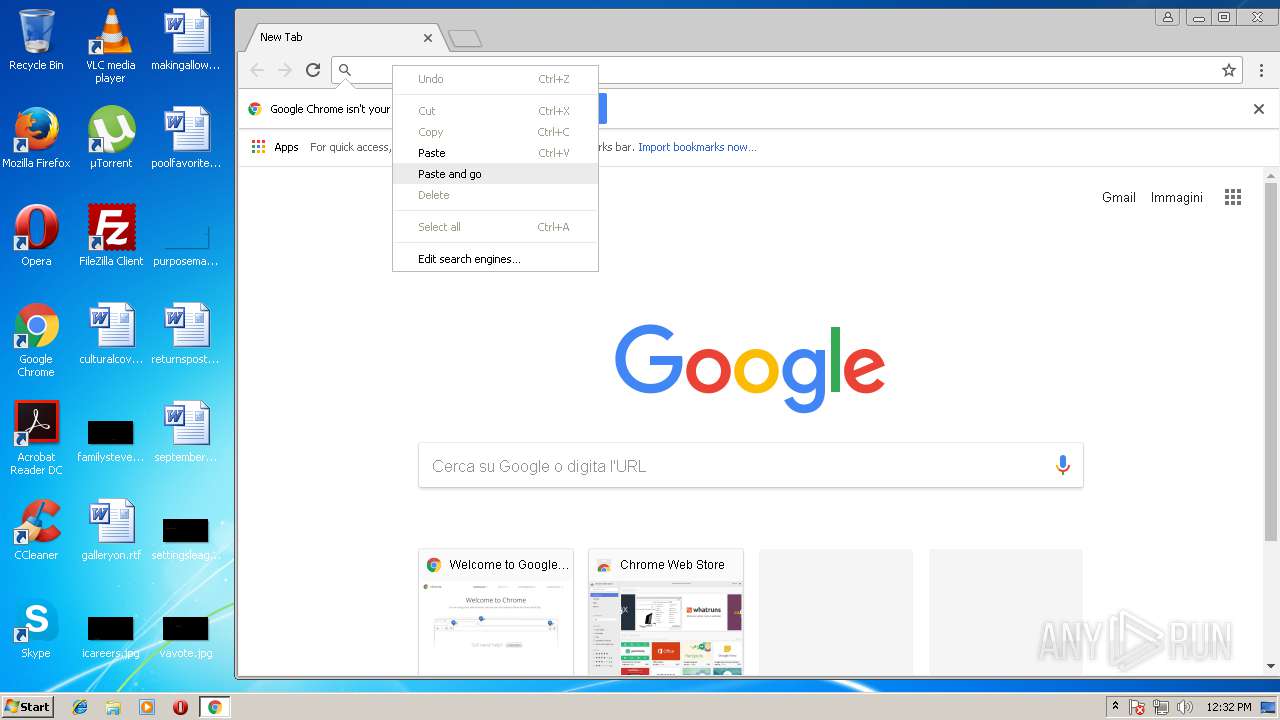
Task: Click the Chrome reload button
Action: (x=313, y=70)
